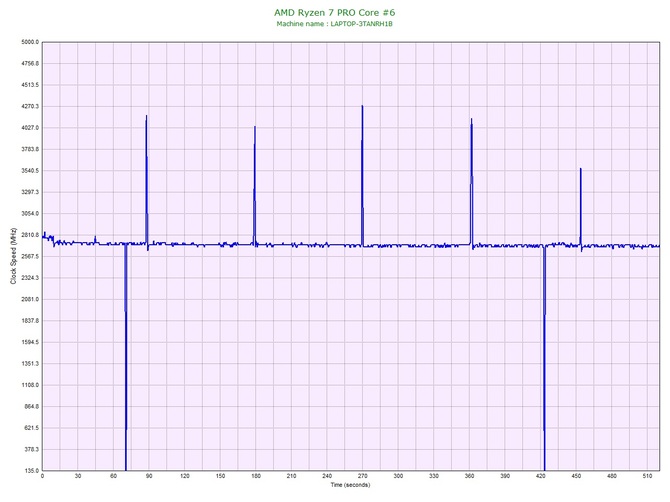
Task: Click the 3297.3 y-axis value
Action: pos(30,192)
